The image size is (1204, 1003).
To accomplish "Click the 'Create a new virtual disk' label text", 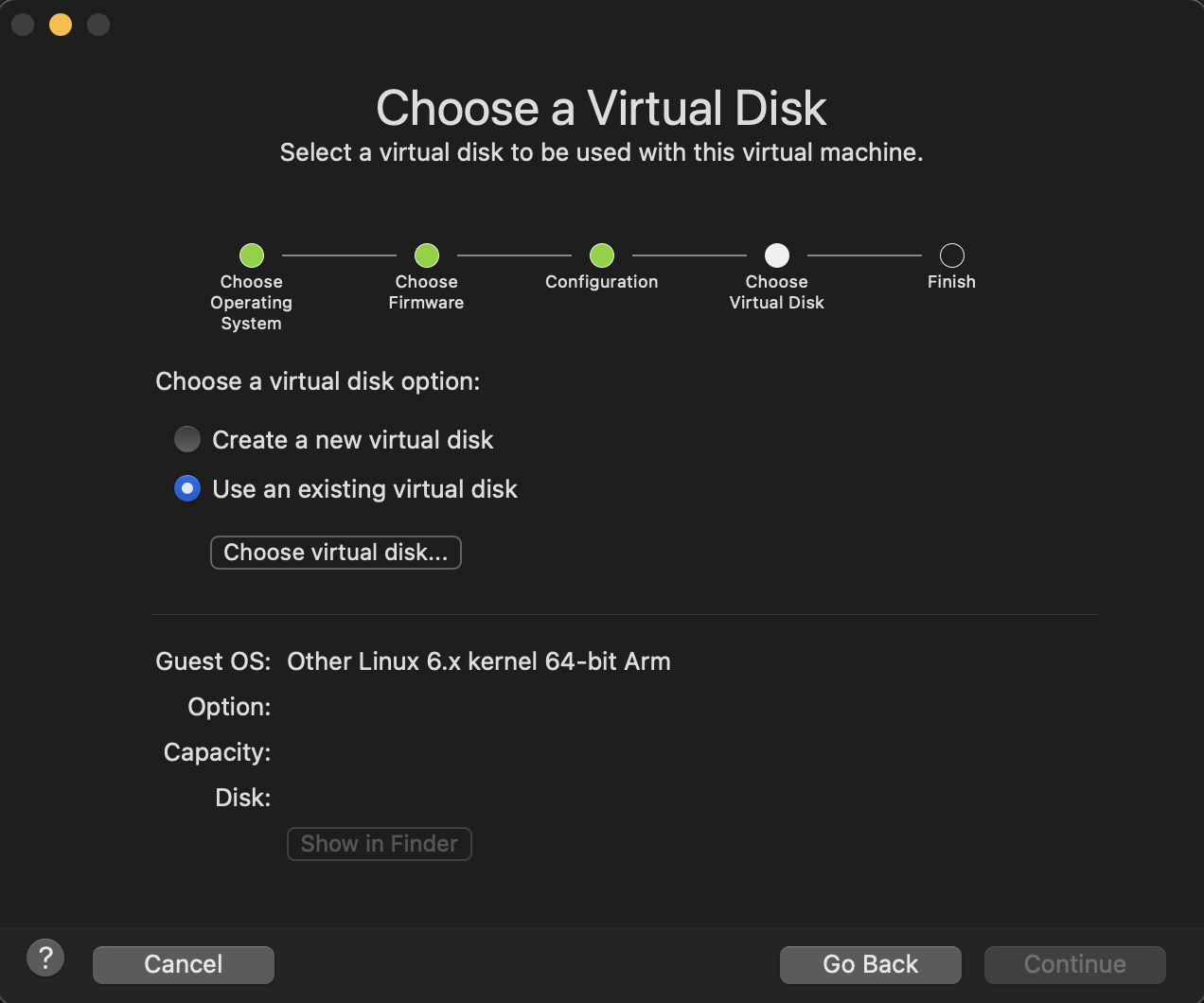I will click(352, 440).
